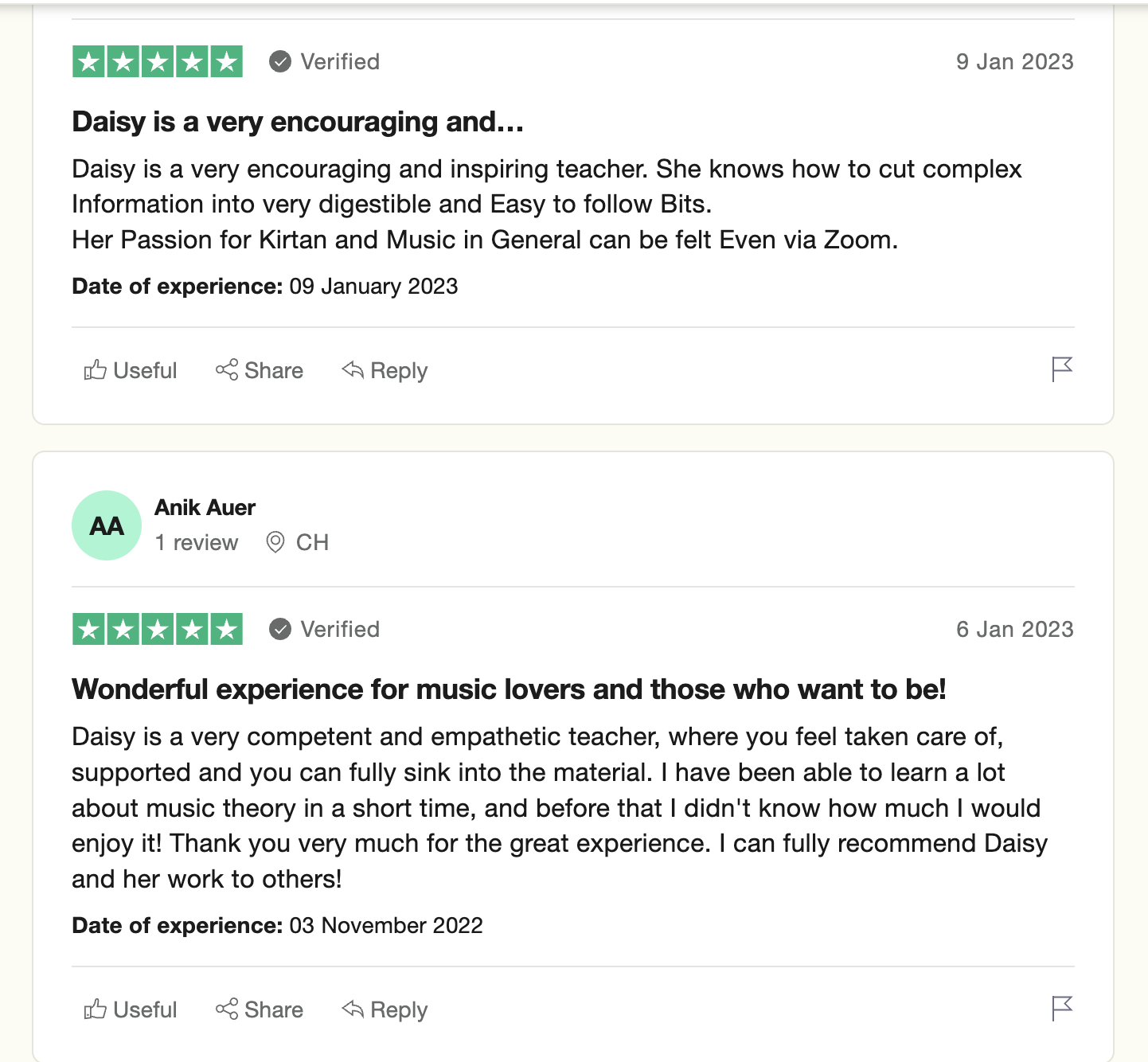Flag Anik Auer's review
The width and height of the screenshot is (1148, 1062).
tap(1062, 1009)
